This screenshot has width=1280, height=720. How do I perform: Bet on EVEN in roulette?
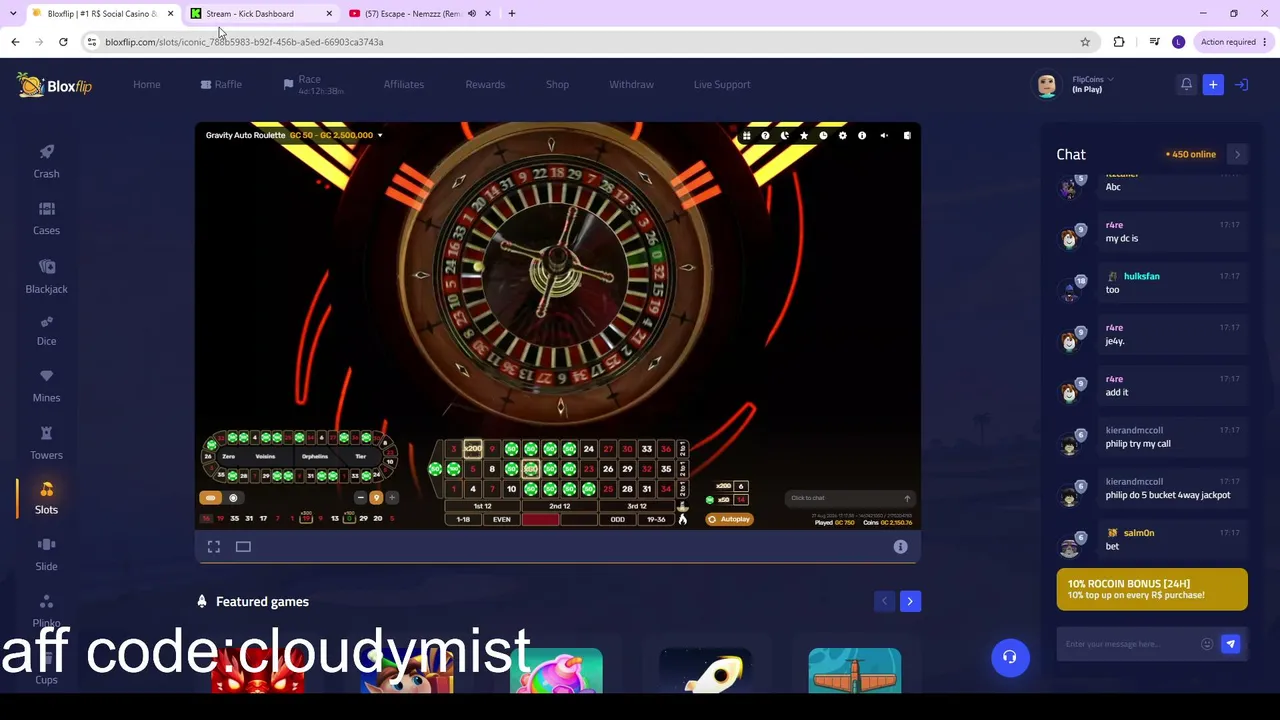[x=502, y=520]
